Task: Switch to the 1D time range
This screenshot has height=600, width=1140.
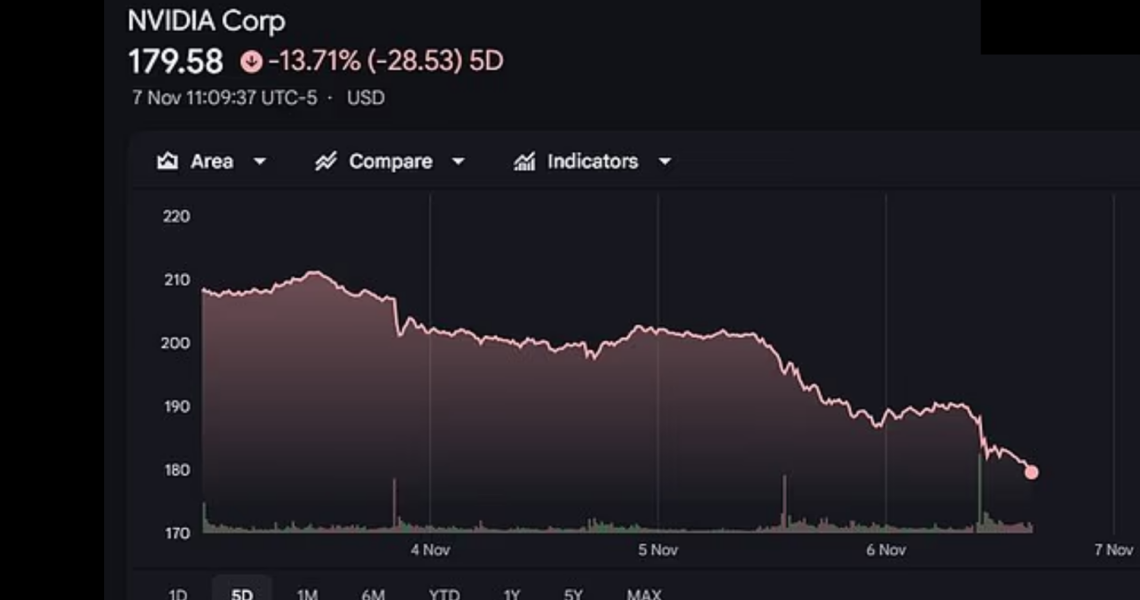Action: pyautogui.click(x=176, y=594)
